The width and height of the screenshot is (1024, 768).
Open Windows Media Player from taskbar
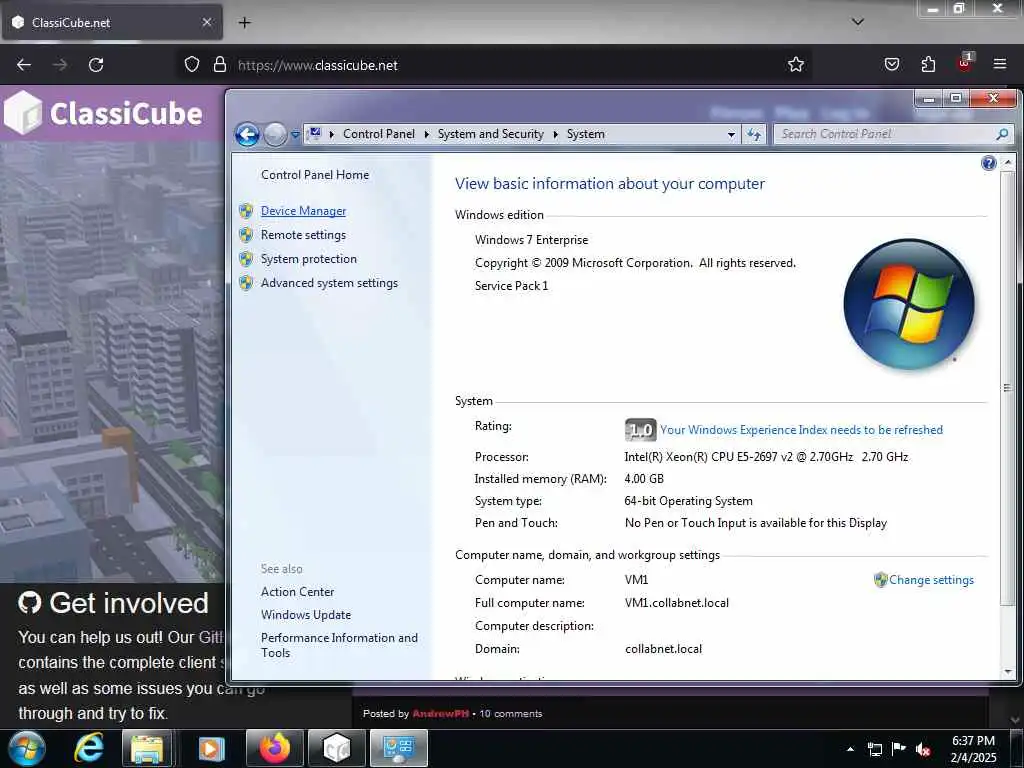(211, 748)
